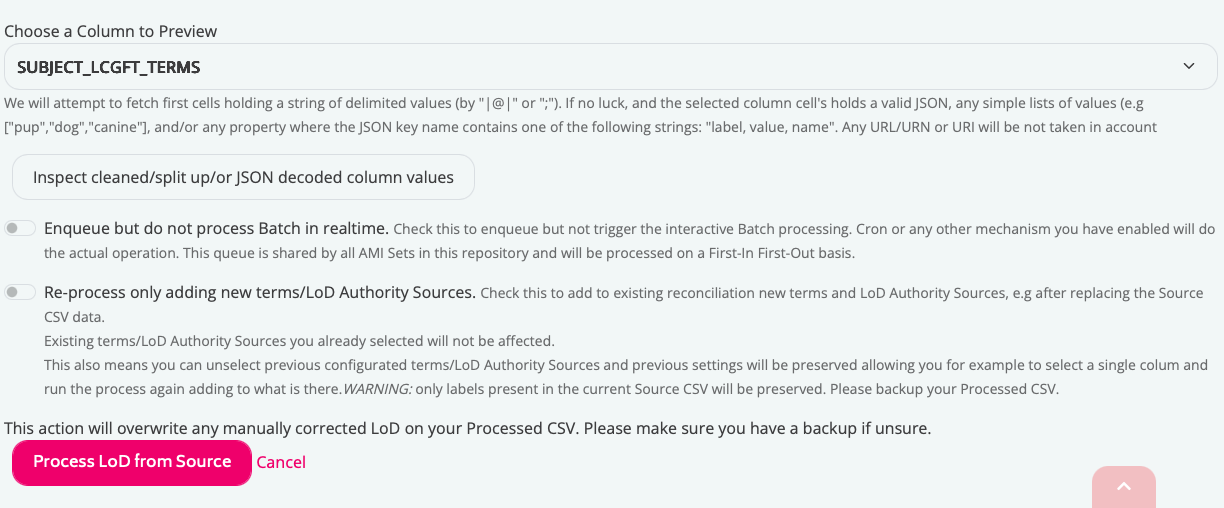This screenshot has width=1224, height=508.
Task: Click Inspect cleaned/split up column values button
Action: (243, 178)
